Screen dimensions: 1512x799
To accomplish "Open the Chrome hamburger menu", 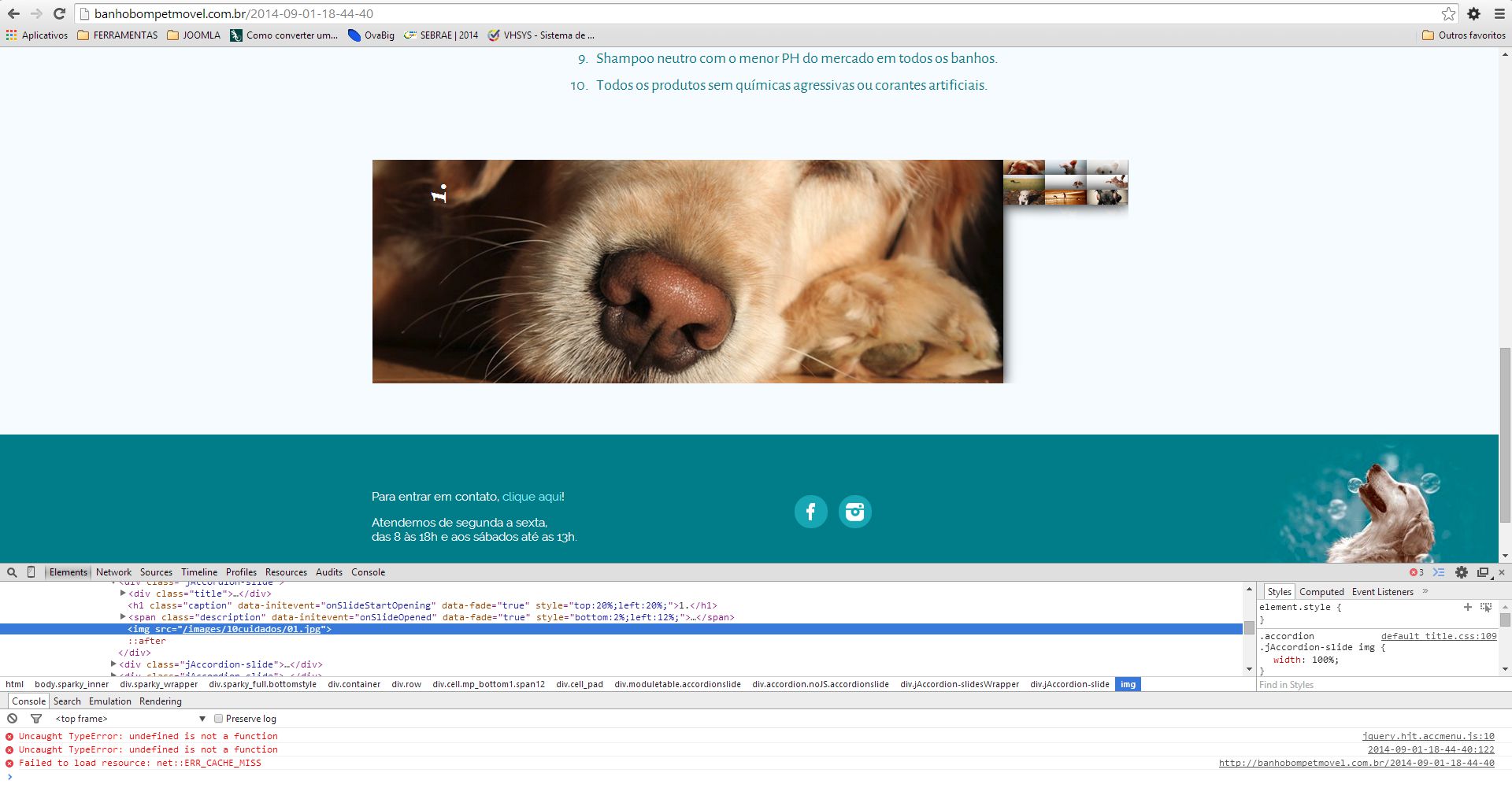I will coord(1499,13).
